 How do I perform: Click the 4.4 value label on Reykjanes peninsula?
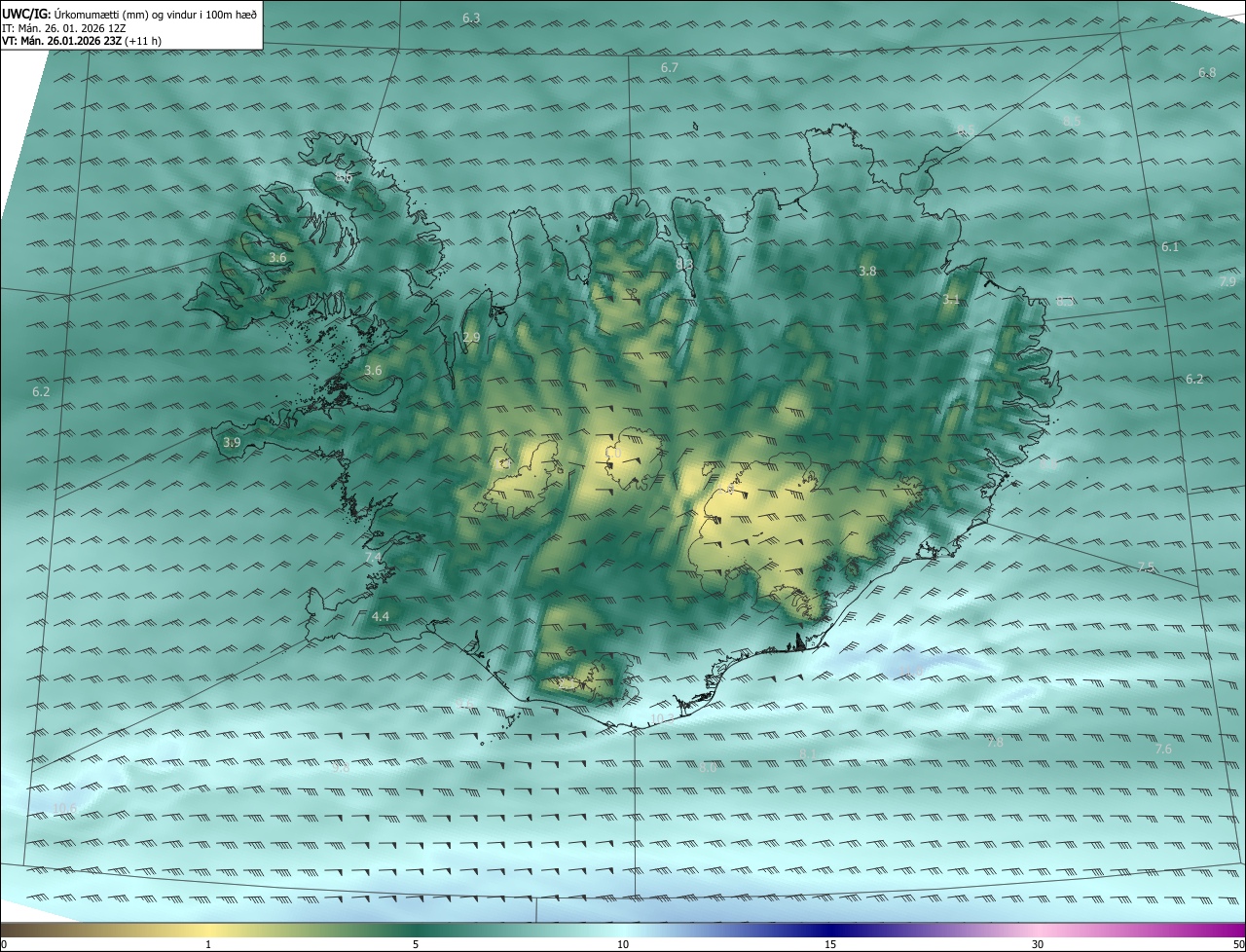pyautogui.click(x=381, y=617)
